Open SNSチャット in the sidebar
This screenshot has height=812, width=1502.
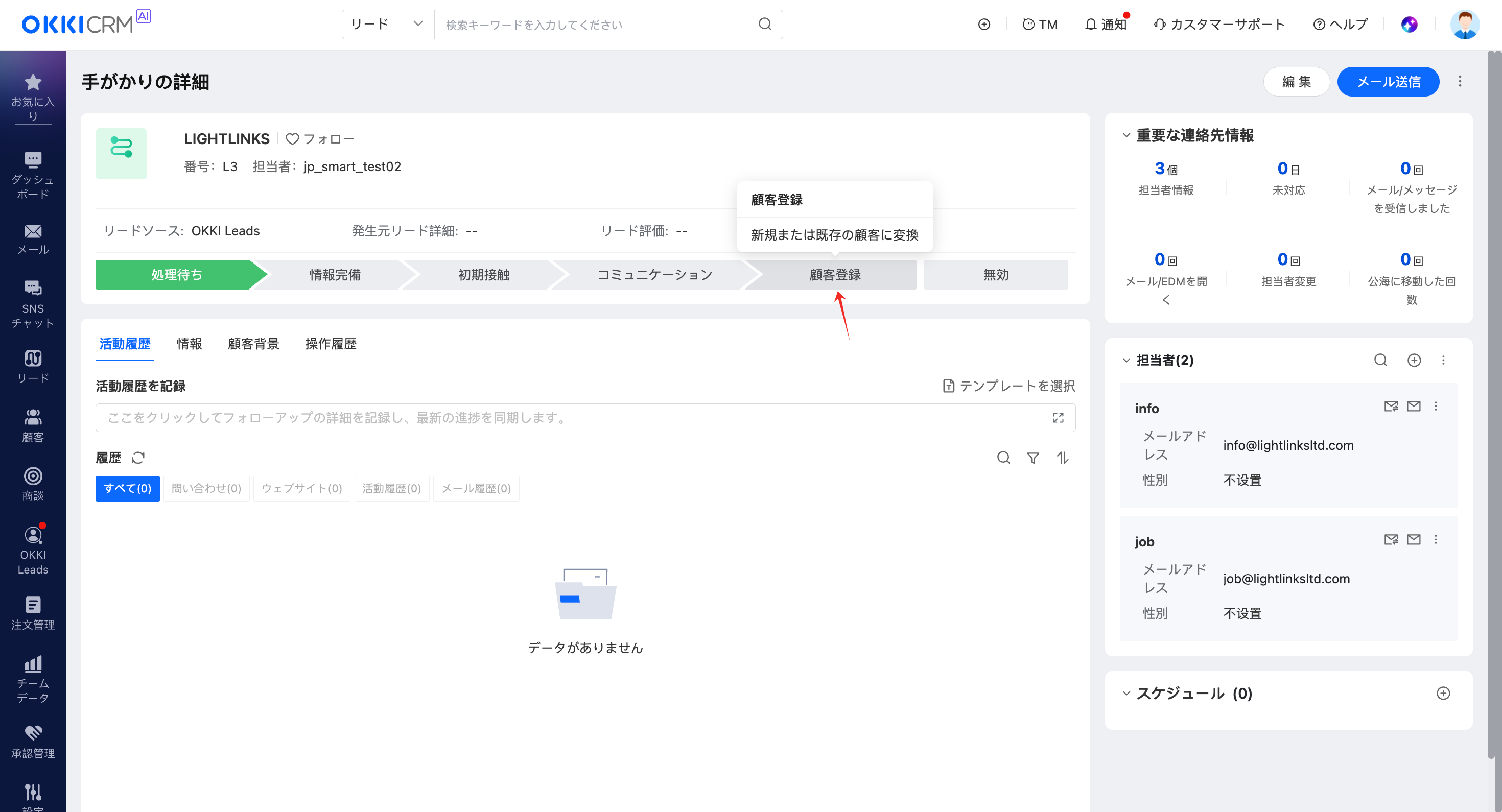[x=33, y=304]
